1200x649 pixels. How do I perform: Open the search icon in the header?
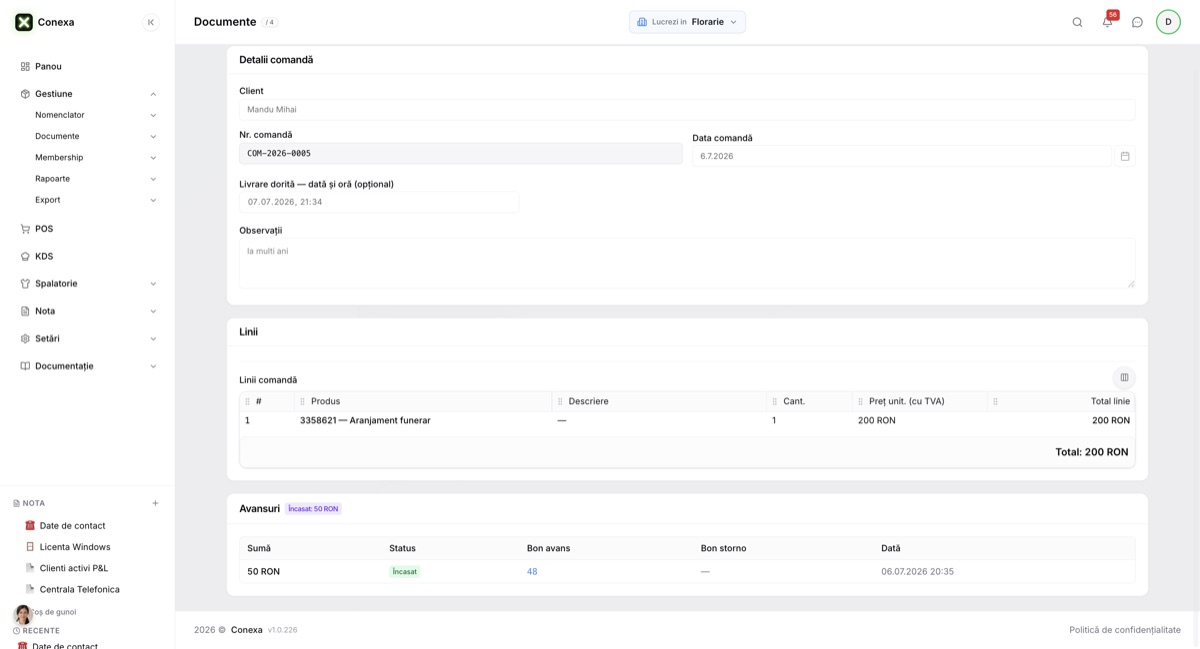coord(1077,22)
